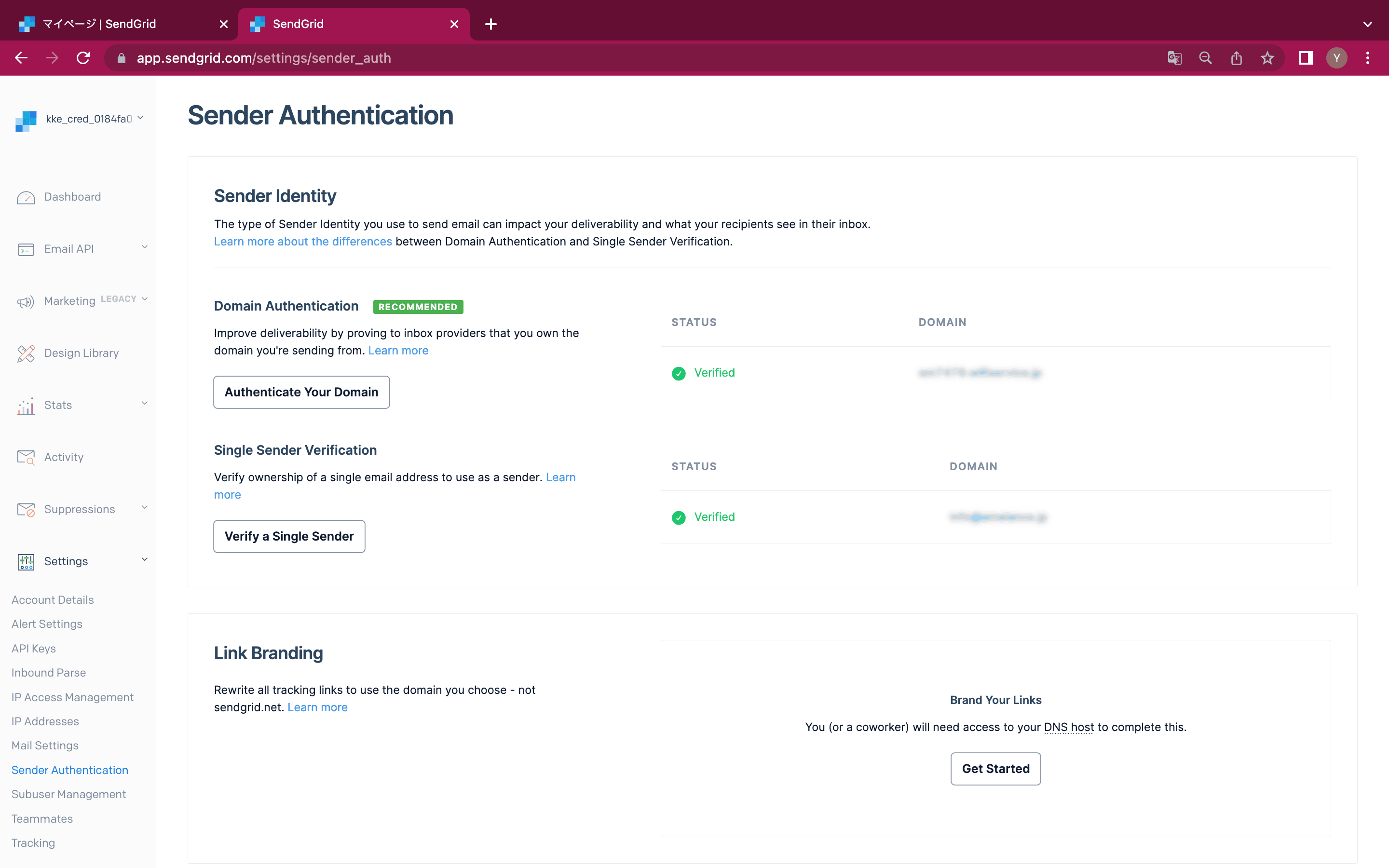Click the browser address bar URL

click(264, 58)
